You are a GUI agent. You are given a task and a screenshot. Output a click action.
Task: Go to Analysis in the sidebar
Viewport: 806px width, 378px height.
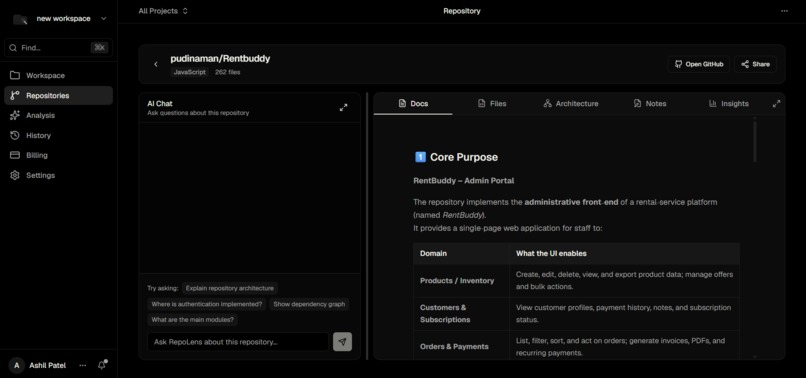click(x=59, y=115)
